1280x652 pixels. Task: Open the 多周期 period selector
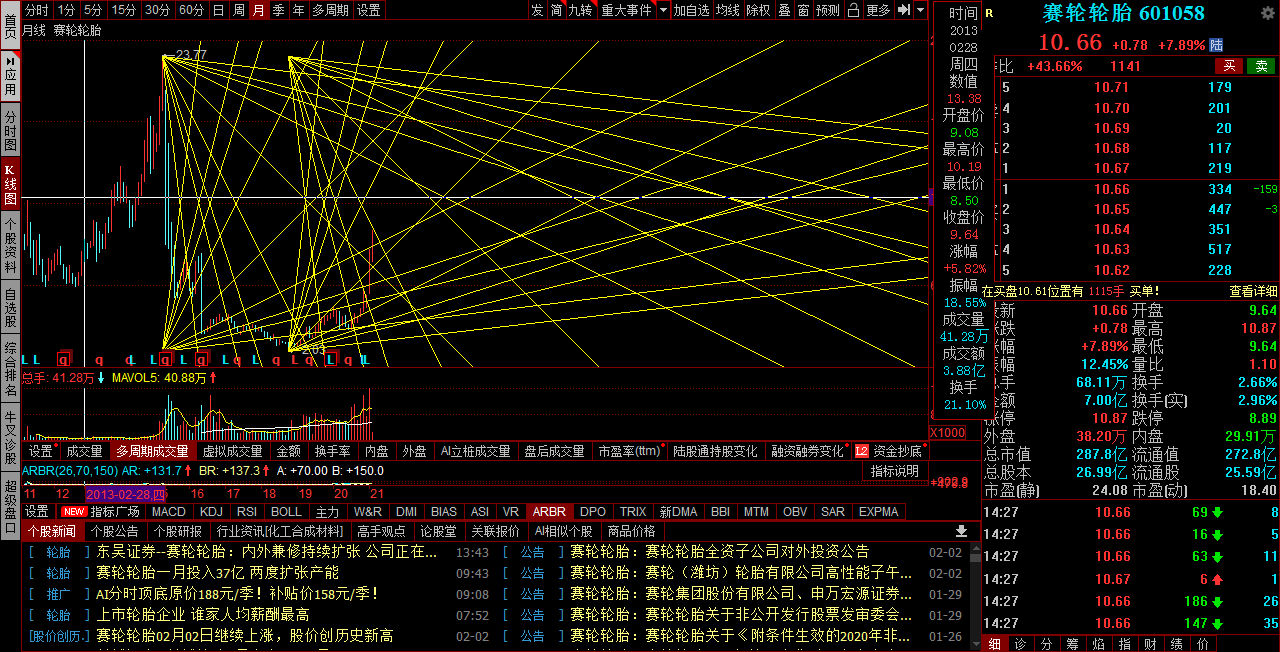[x=330, y=10]
